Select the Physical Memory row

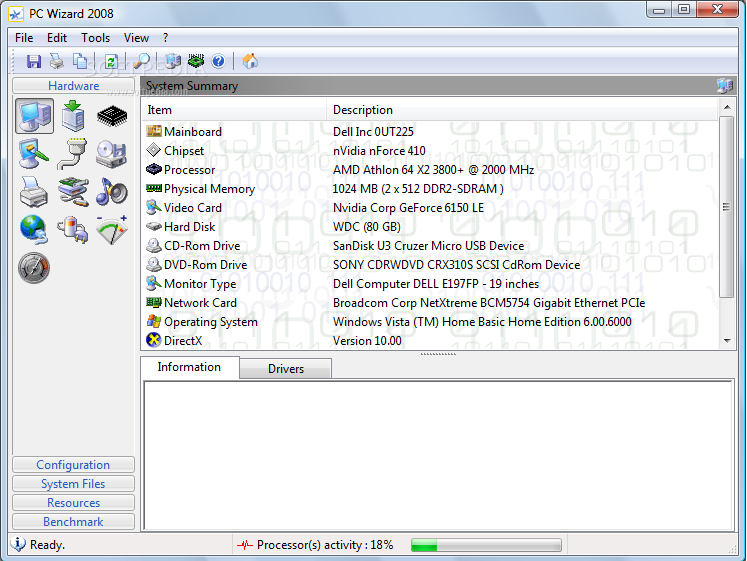tap(429, 189)
